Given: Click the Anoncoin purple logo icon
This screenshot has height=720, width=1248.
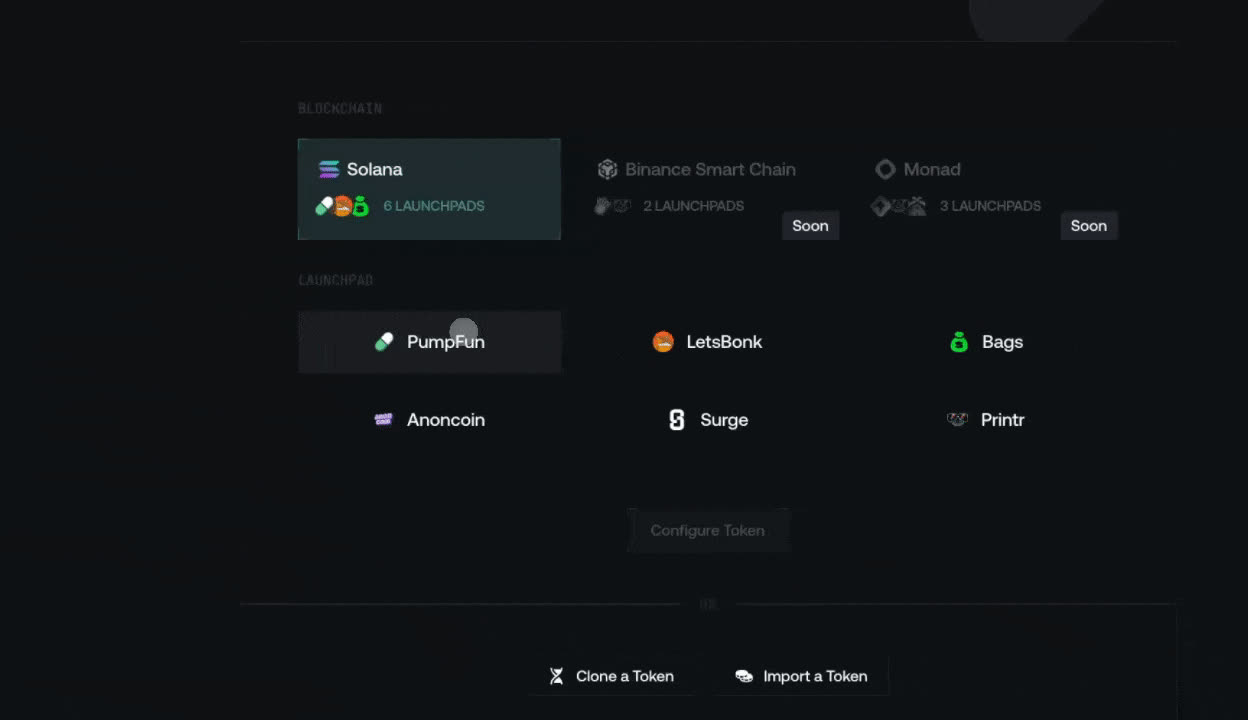Looking at the screenshot, I should click(x=384, y=420).
